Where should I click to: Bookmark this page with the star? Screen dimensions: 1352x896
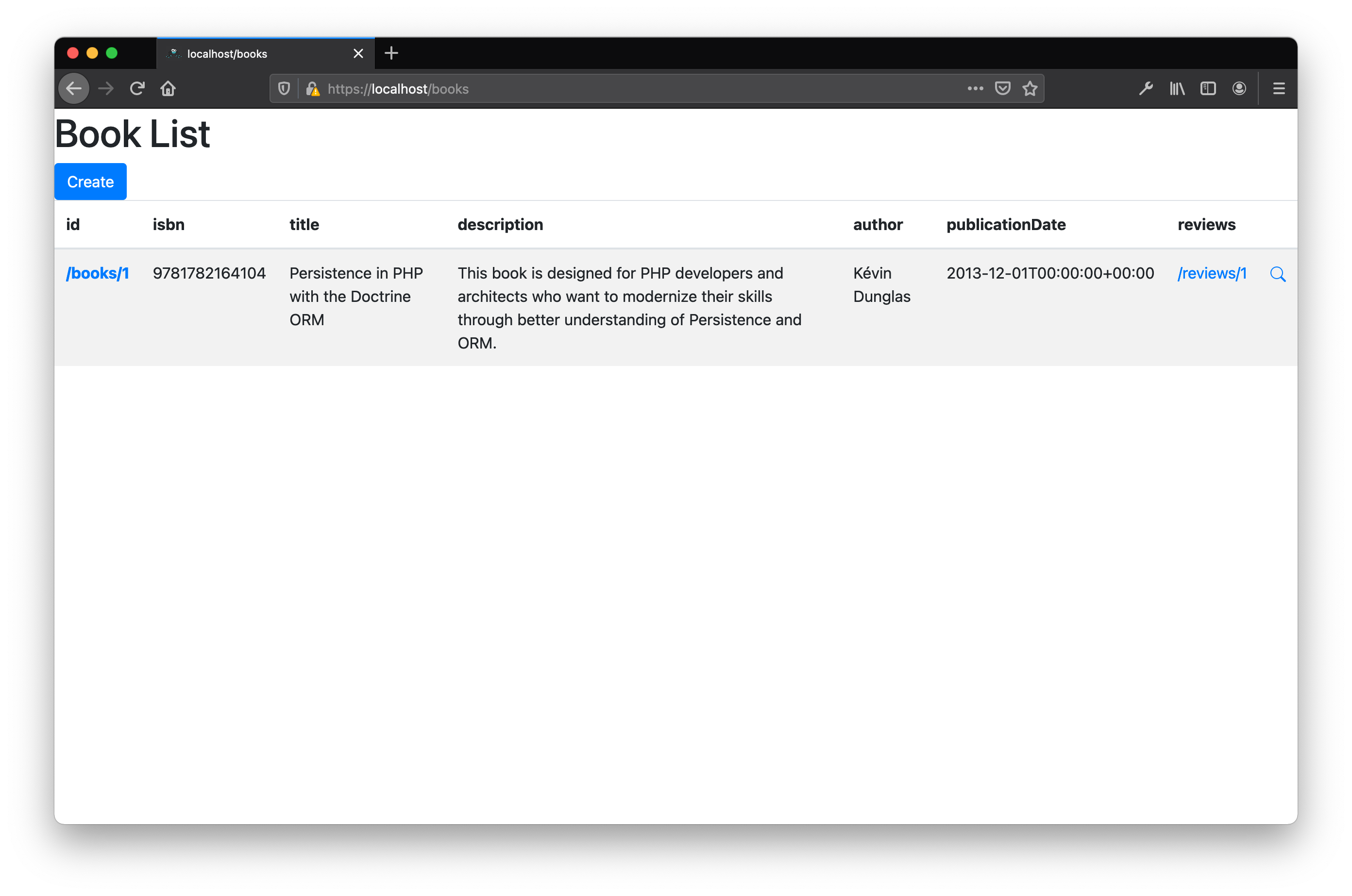pos(1029,88)
